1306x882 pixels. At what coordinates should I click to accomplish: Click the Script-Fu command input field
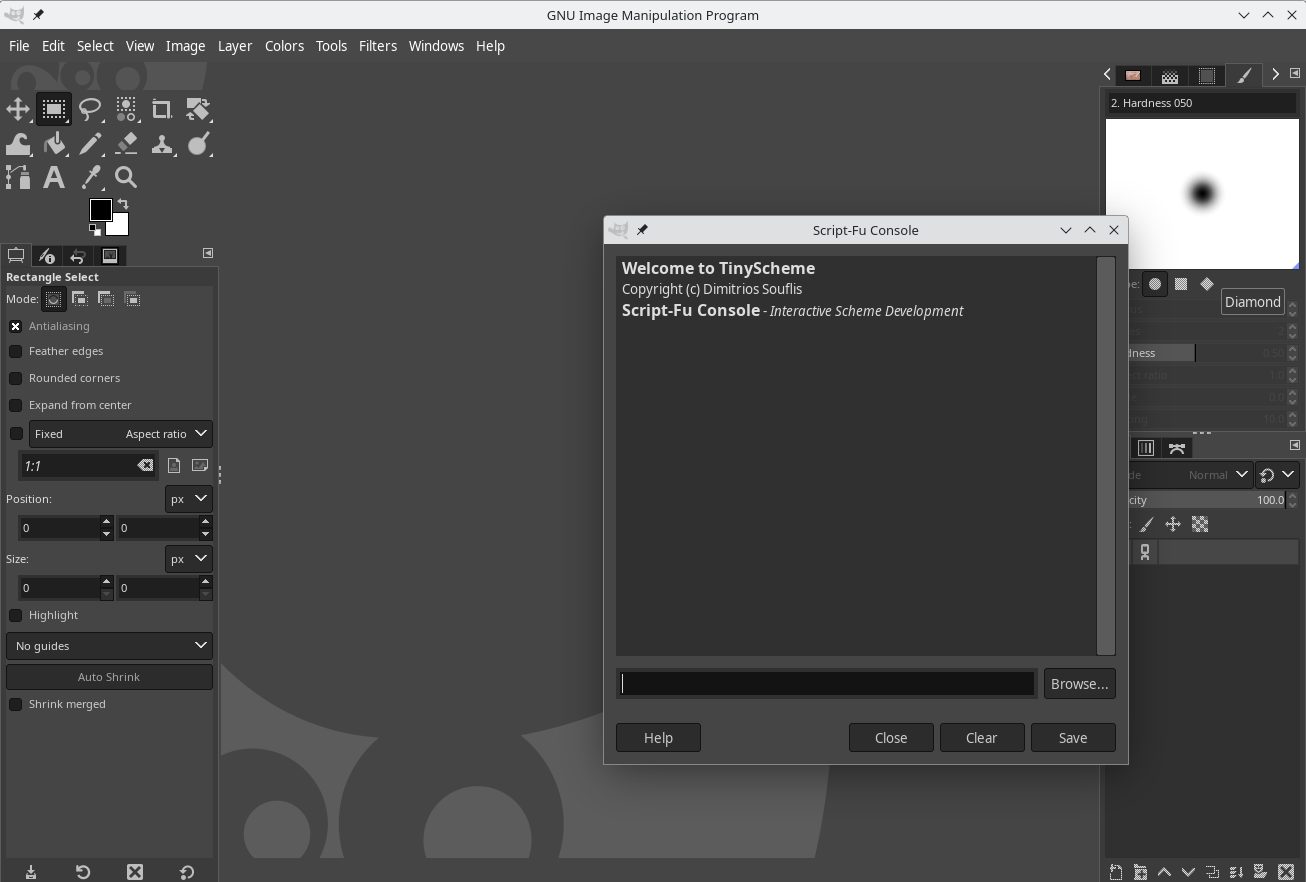tap(827, 684)
